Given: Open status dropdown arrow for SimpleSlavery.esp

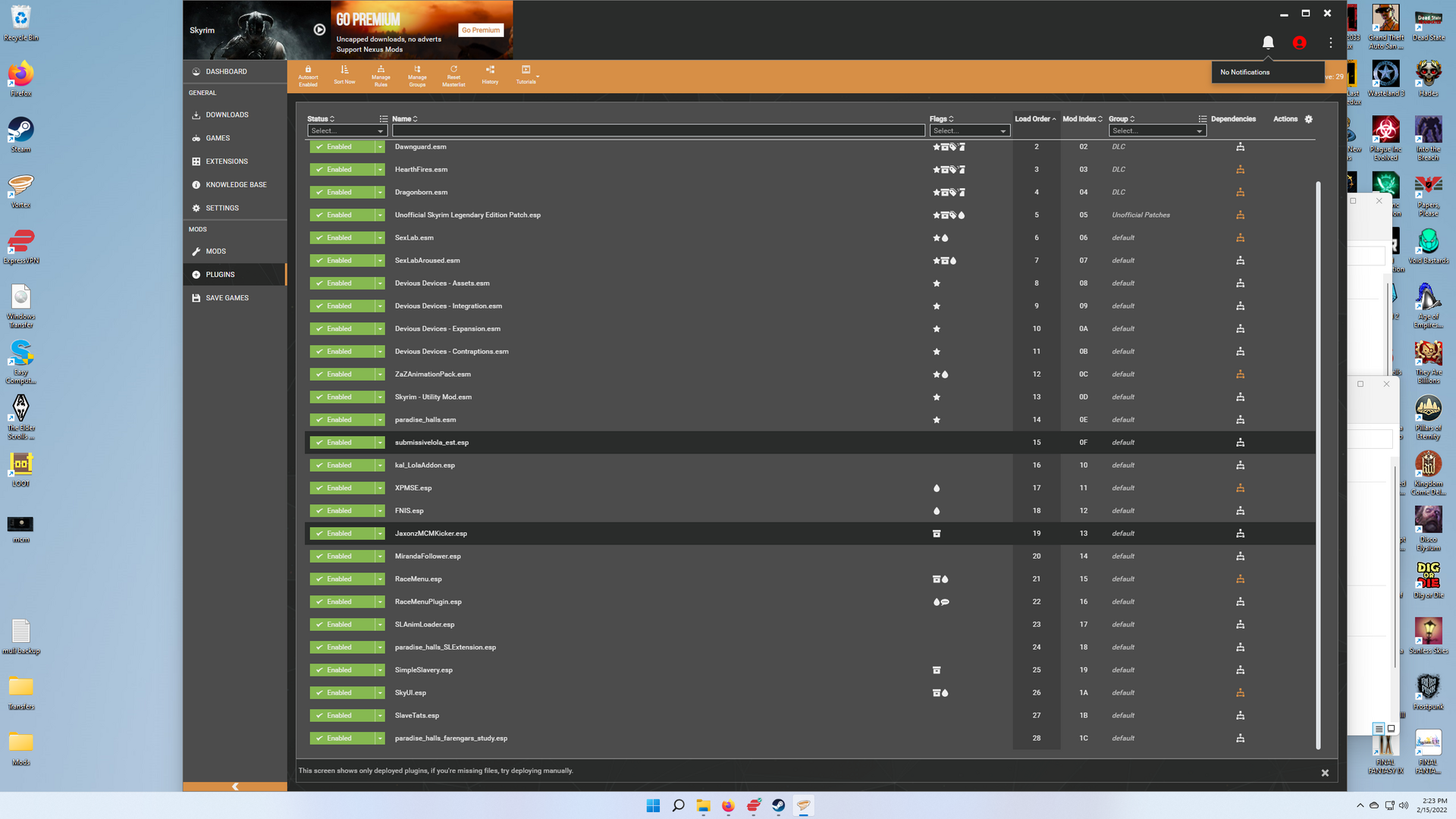Looking at the screenshot, I should (x=380, y=670).
